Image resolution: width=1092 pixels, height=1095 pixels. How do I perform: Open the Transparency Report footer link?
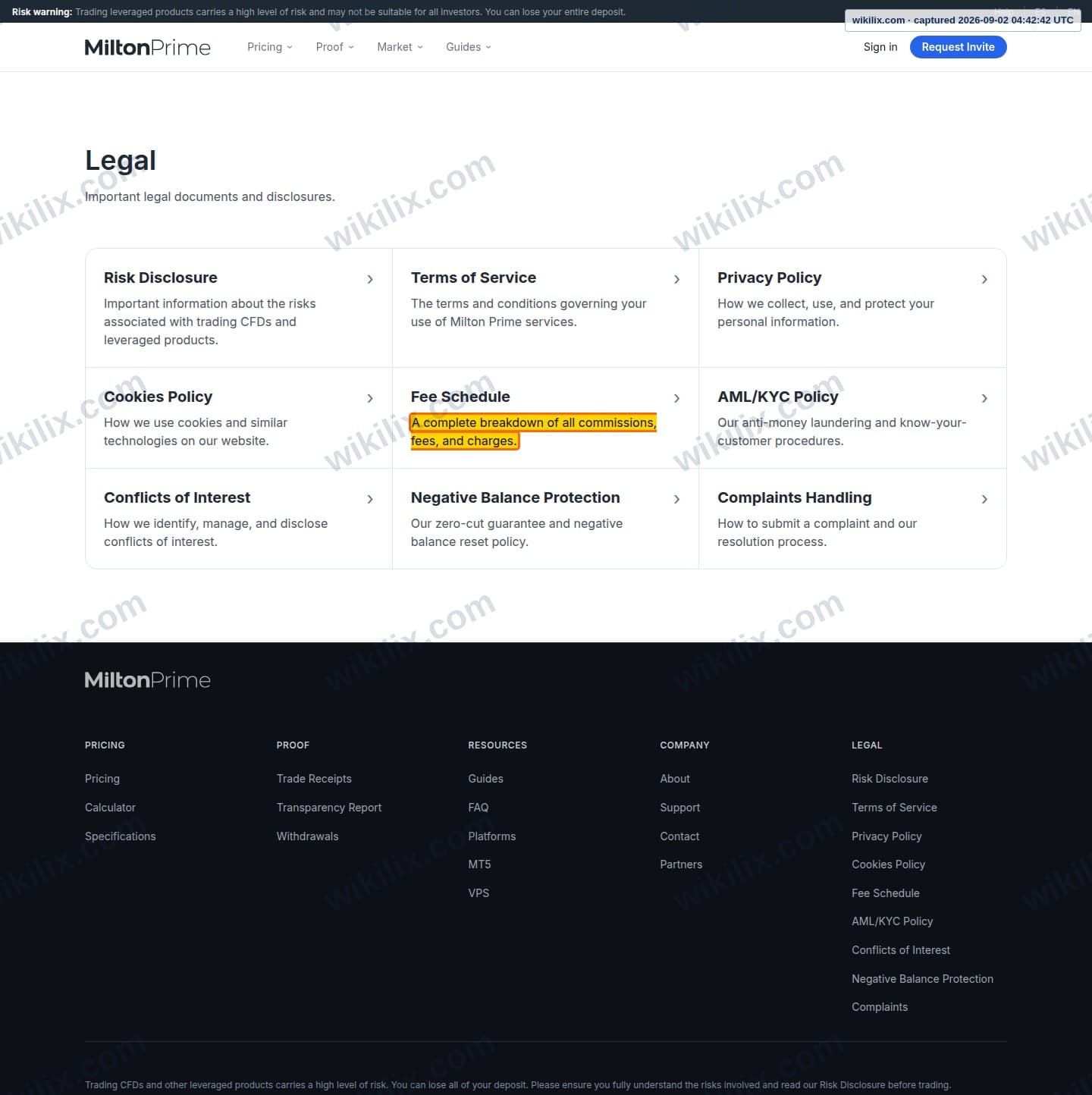point(329,808)
